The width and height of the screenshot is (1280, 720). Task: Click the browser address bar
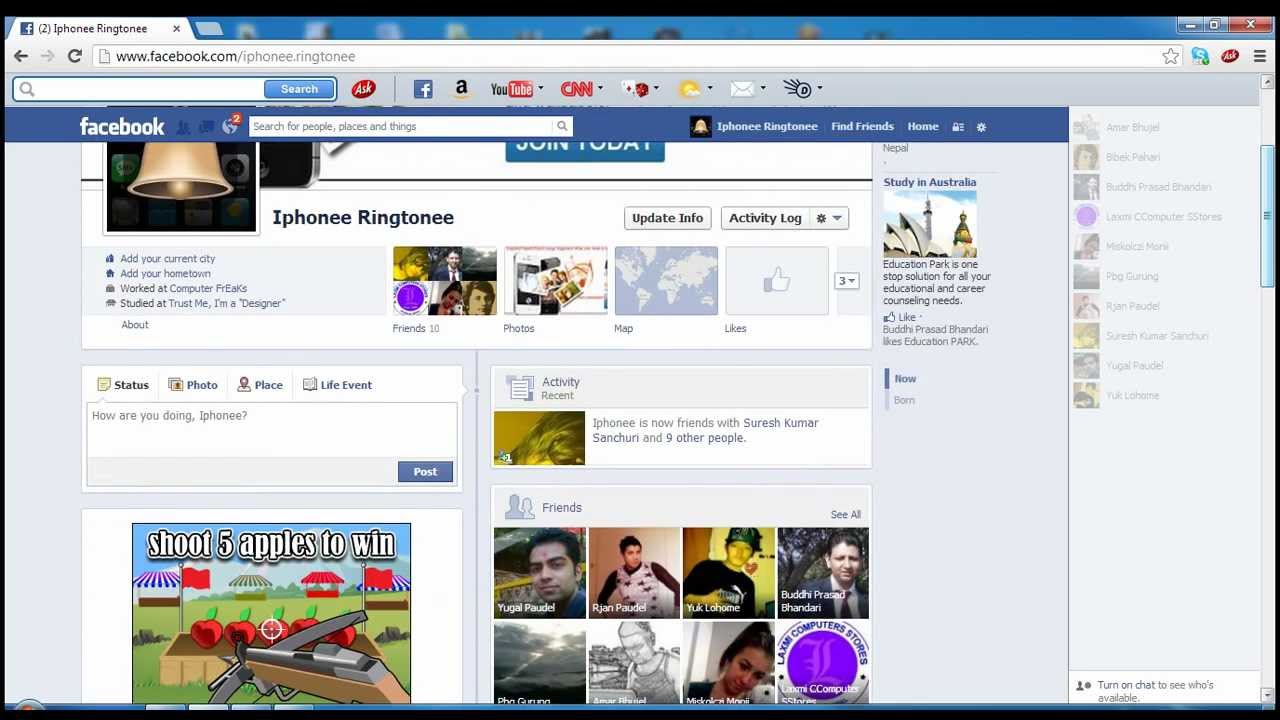coord(630,56)
